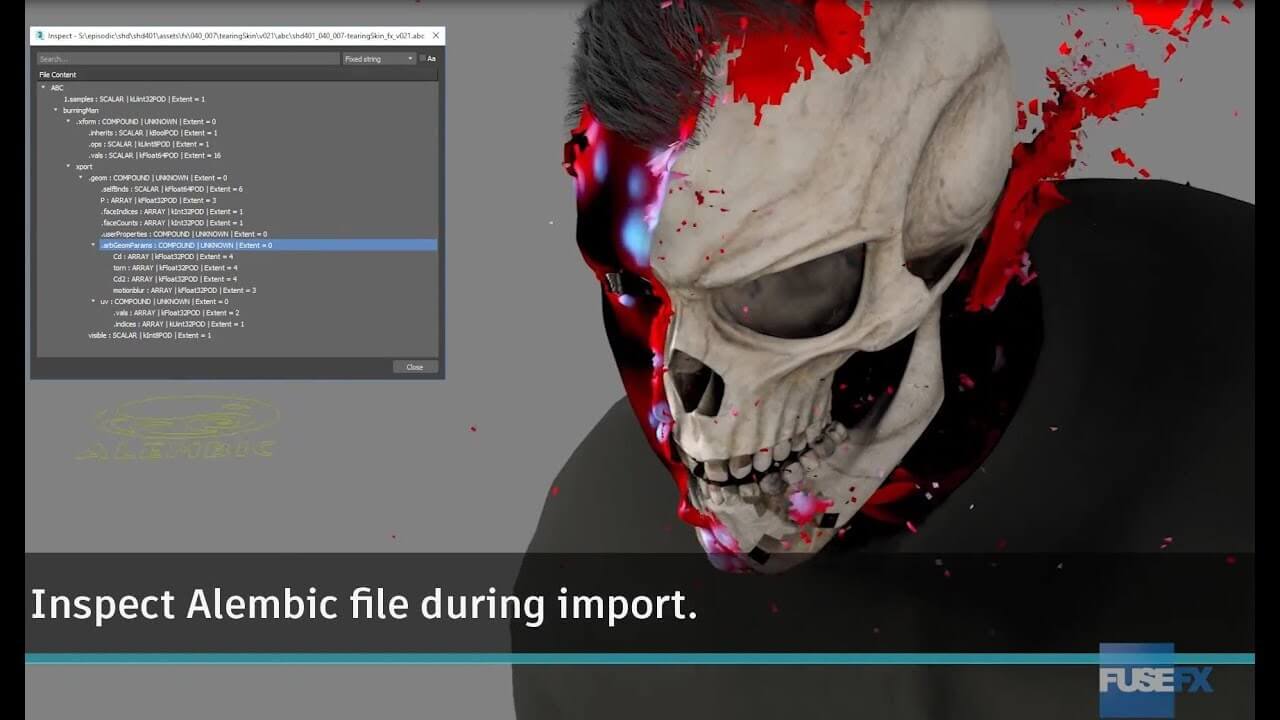Select the '1.samples : SCALAR' row
Viewport: 1280px width, 720px height.
pos(134,99)
